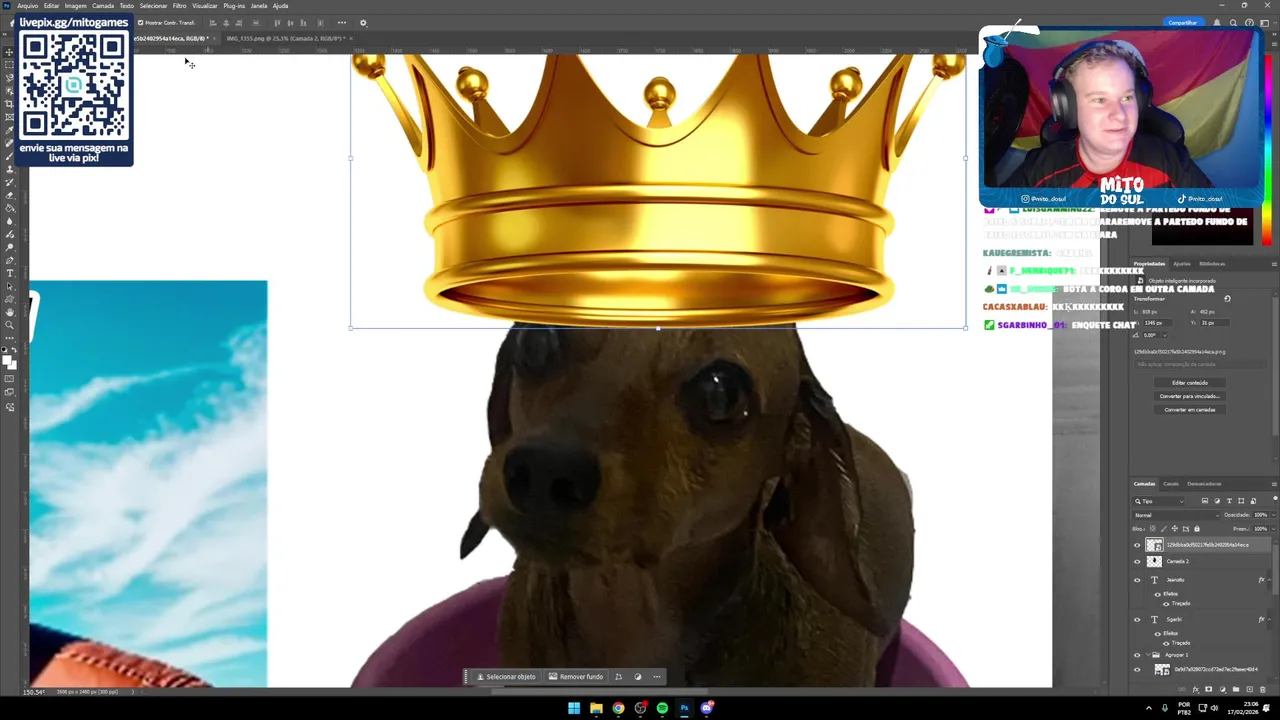Open the options bar settings gear
The width and height of the screenshot is (1280, 720).
(363, 23)
